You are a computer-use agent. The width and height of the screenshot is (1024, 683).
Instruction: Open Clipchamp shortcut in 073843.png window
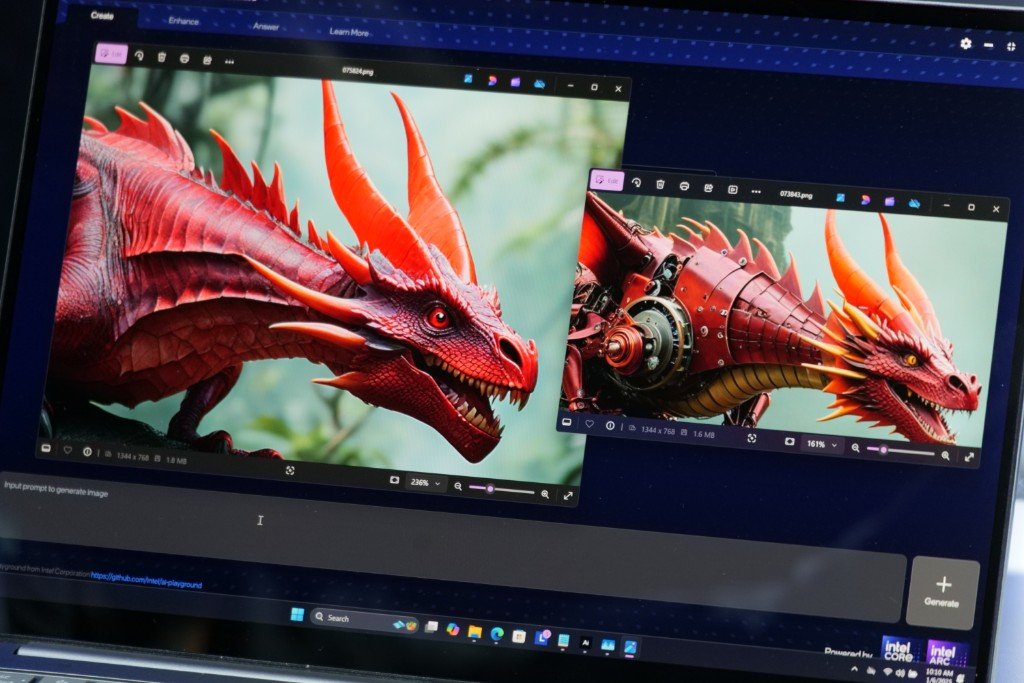coord(889,201)
